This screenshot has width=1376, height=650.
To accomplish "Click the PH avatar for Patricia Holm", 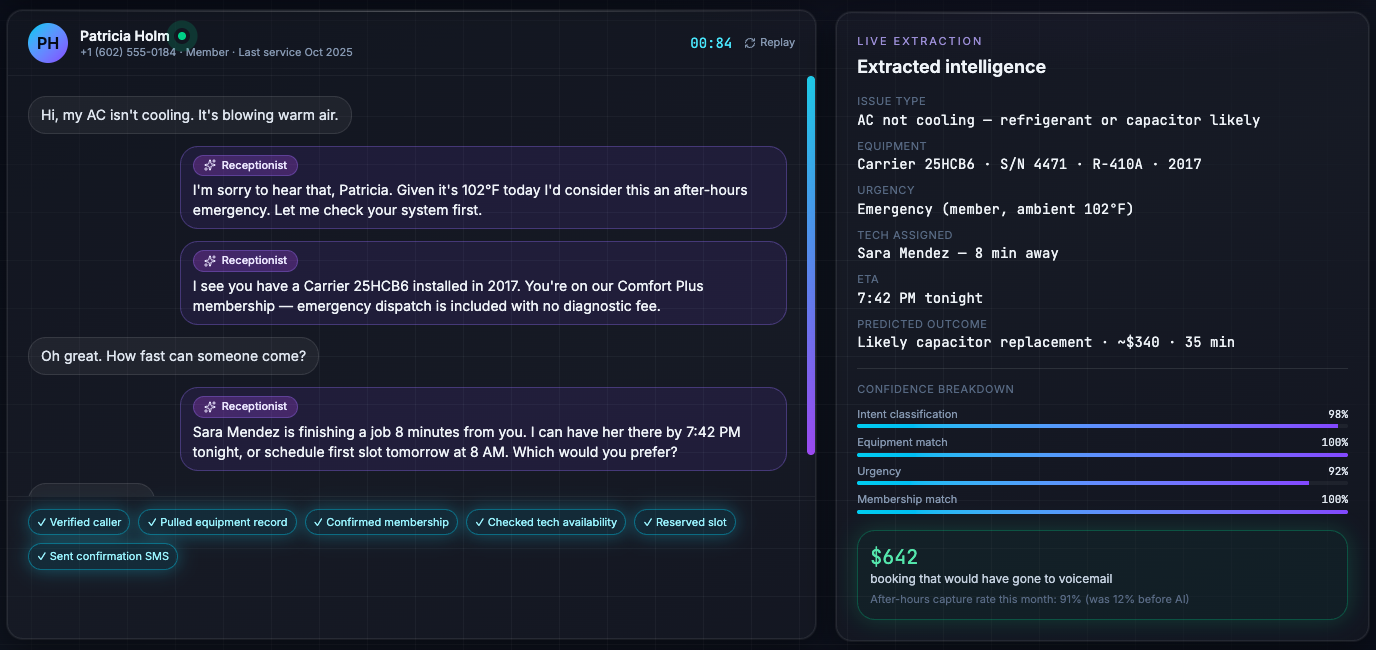I will (x=48, y=43).
